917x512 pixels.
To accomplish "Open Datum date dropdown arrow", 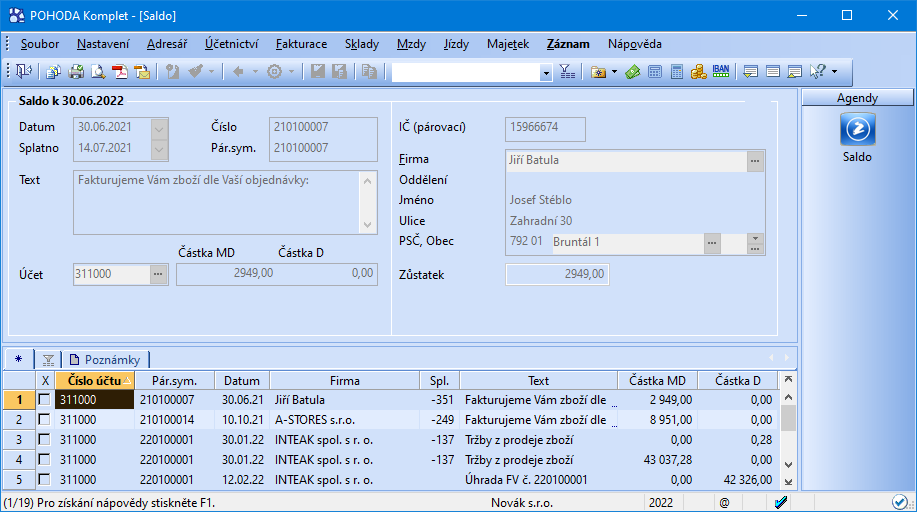I will pyautogui.click(x=159, y=128).
